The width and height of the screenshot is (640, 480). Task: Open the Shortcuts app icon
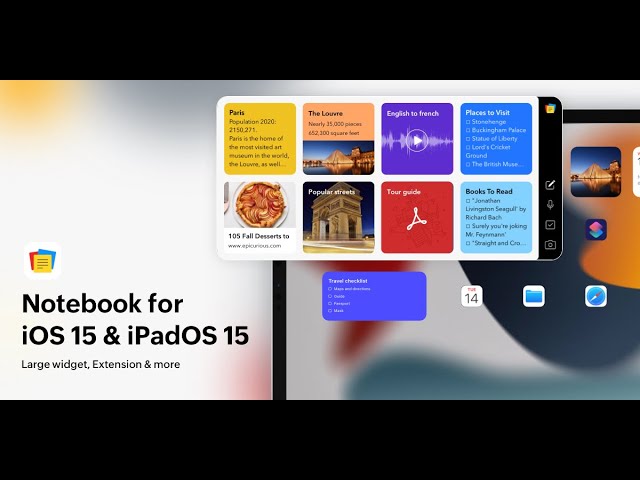point(596,229)
